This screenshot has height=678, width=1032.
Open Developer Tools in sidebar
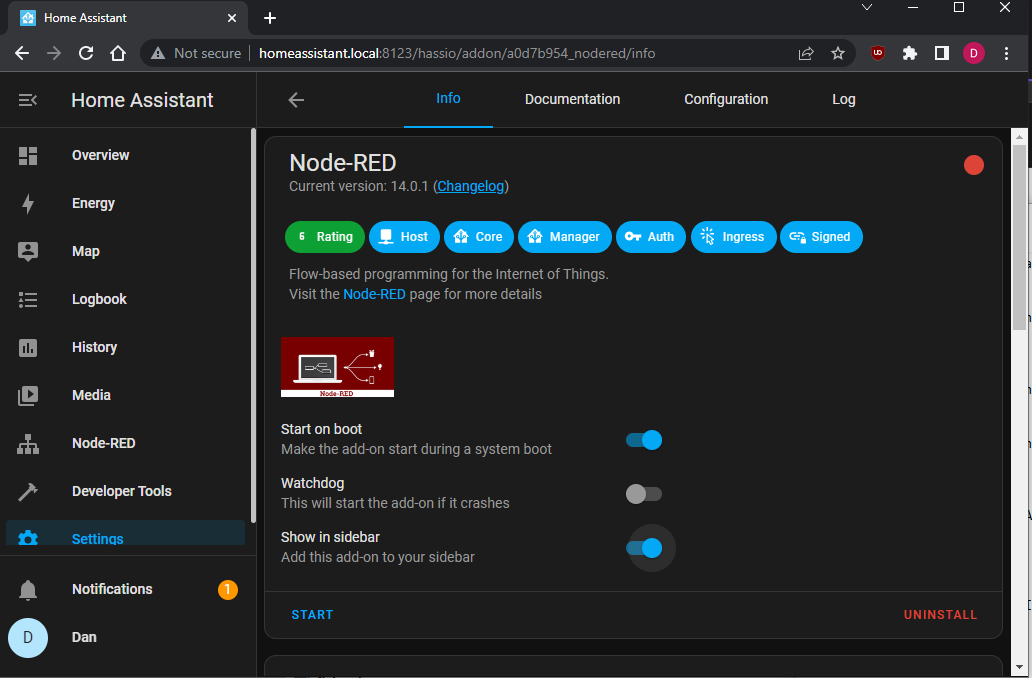pyautogui.click(x=125, y=492)
